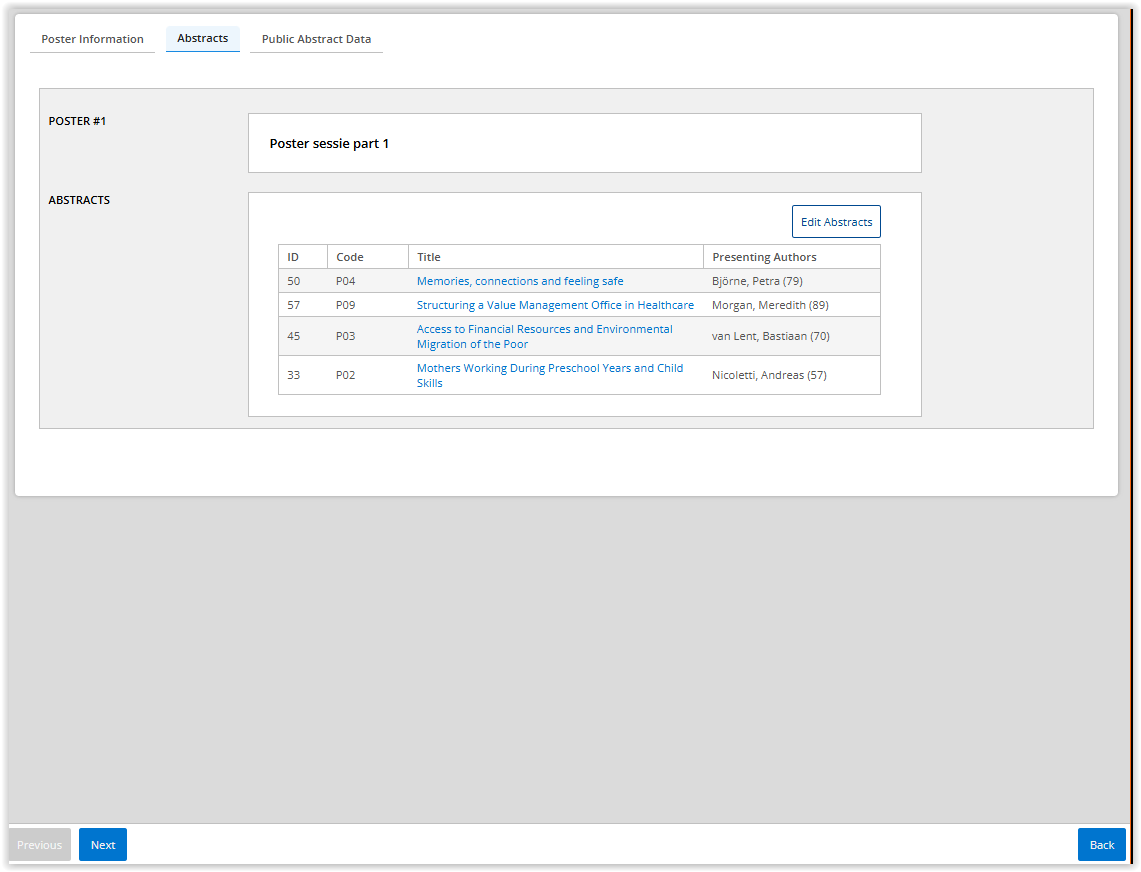Open 'Memories, connections and feeling safe' abstract
Image resolution: width=1141 pixels, height=872 pixels.
tap(520, 281)
